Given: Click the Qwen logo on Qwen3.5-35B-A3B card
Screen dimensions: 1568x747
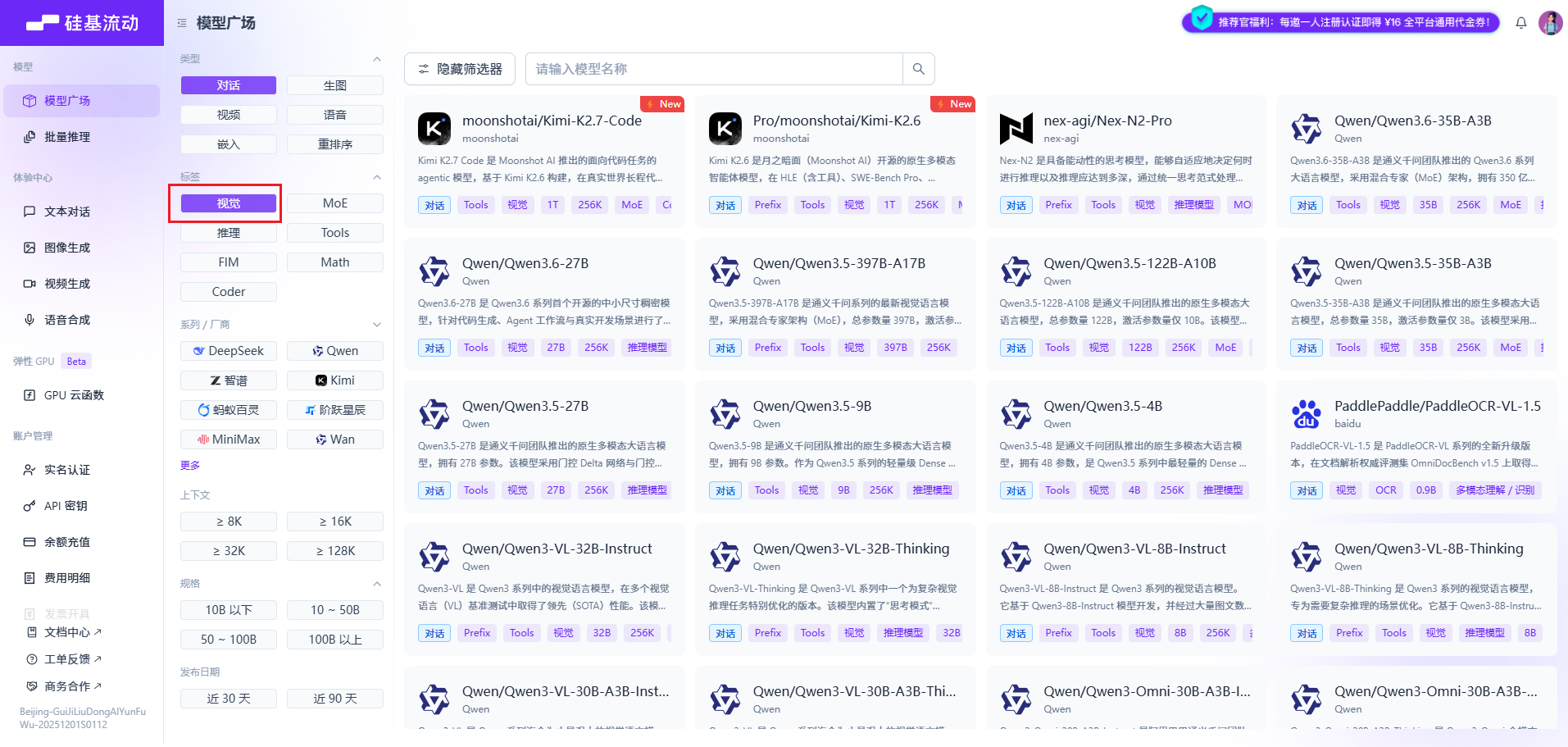Looking at the screenshot, I should (1307, 271).
